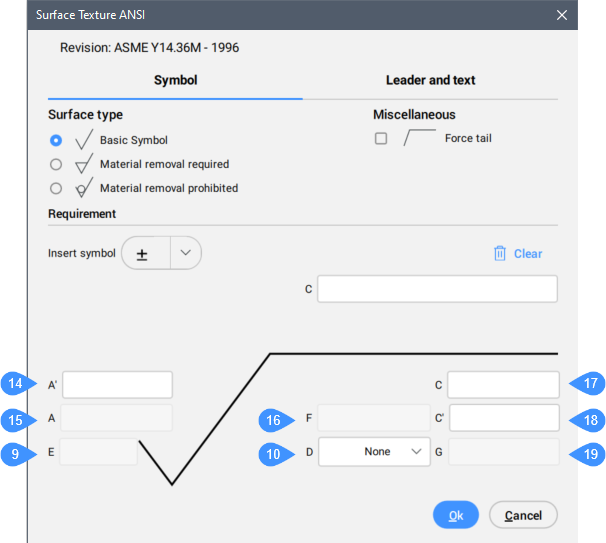Open the D lay direction None dropdown
Screen dimensions: 606x543
(x=374, y=452)
